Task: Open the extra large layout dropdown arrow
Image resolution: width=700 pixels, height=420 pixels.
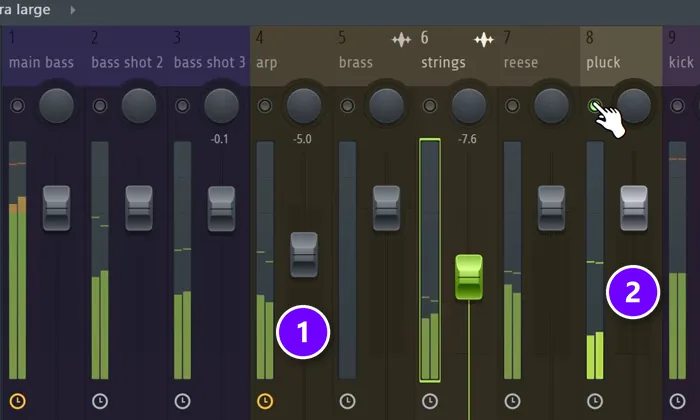Action: click(73, 9)
